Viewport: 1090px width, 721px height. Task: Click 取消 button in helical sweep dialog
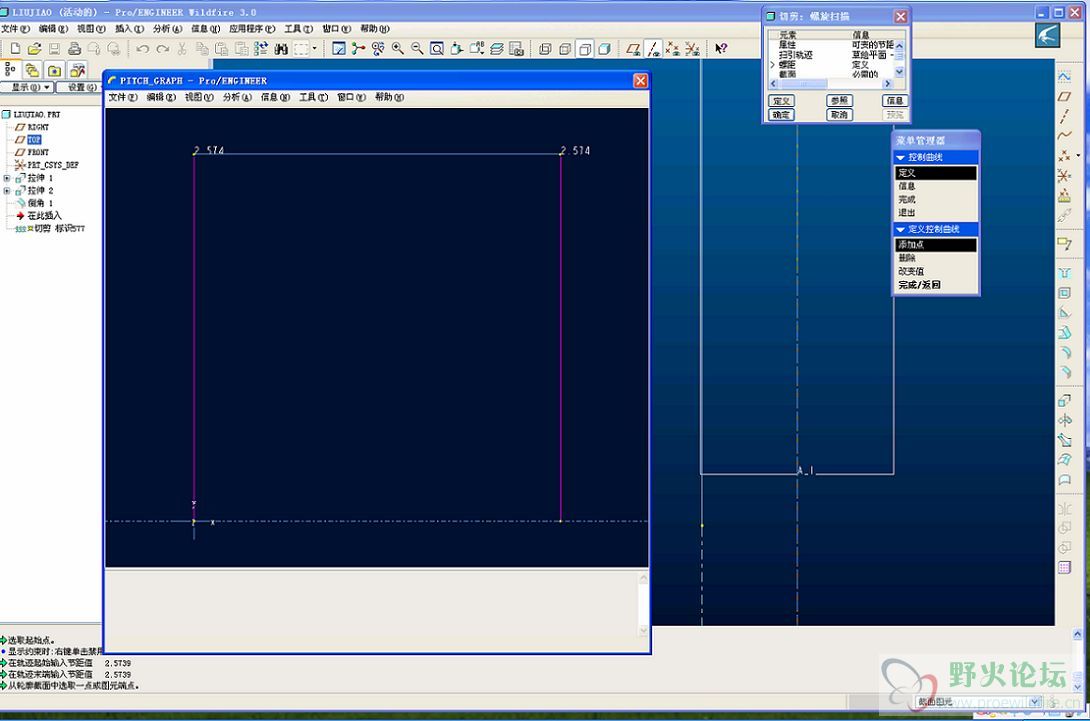[x=839, y=115]
